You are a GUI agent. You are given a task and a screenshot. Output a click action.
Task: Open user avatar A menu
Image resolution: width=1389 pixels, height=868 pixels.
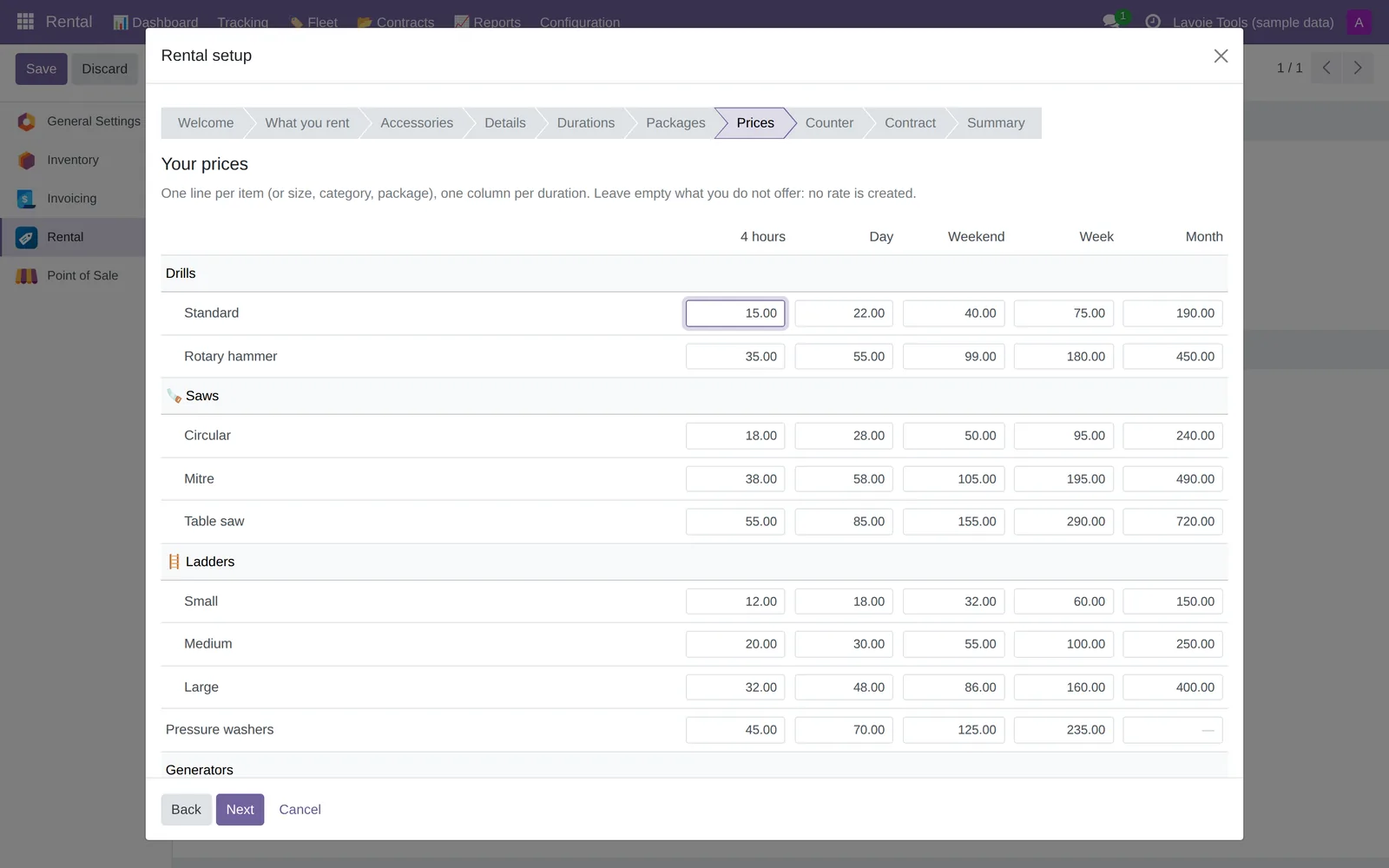(x=1359, y=23)
